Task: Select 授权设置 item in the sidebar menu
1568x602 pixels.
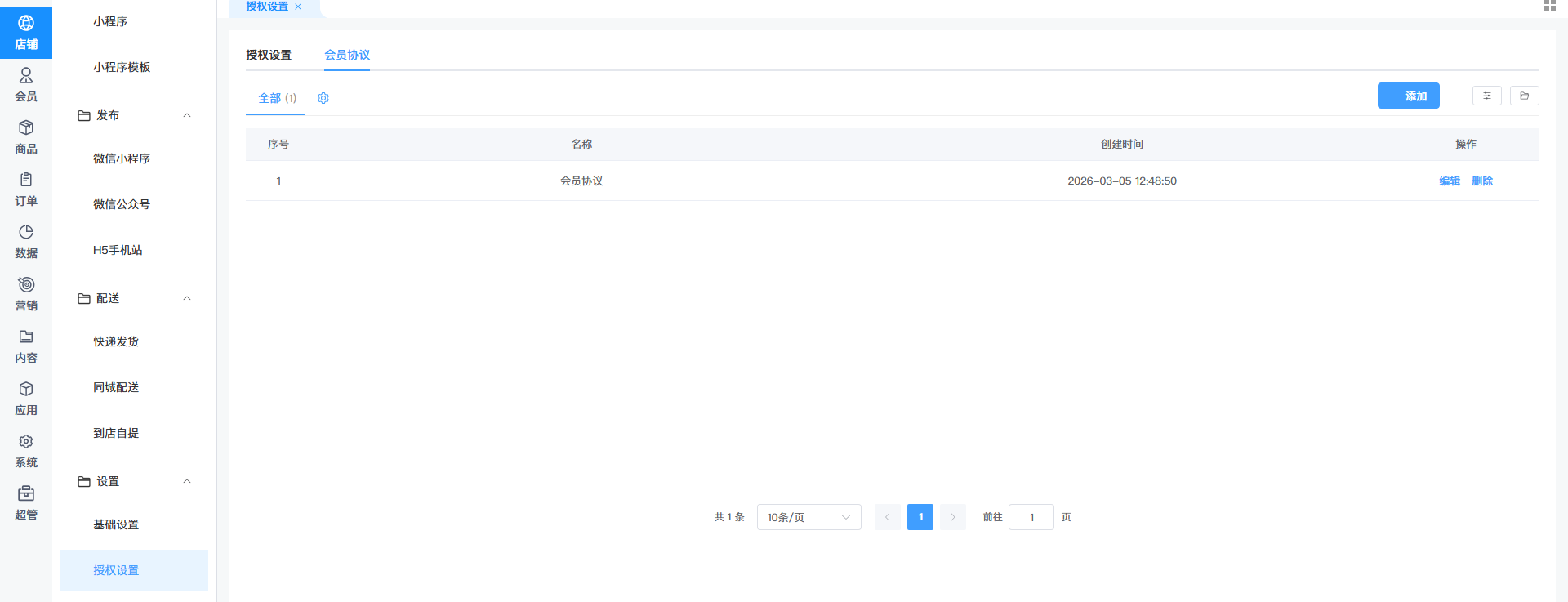Action: point(134,570)
